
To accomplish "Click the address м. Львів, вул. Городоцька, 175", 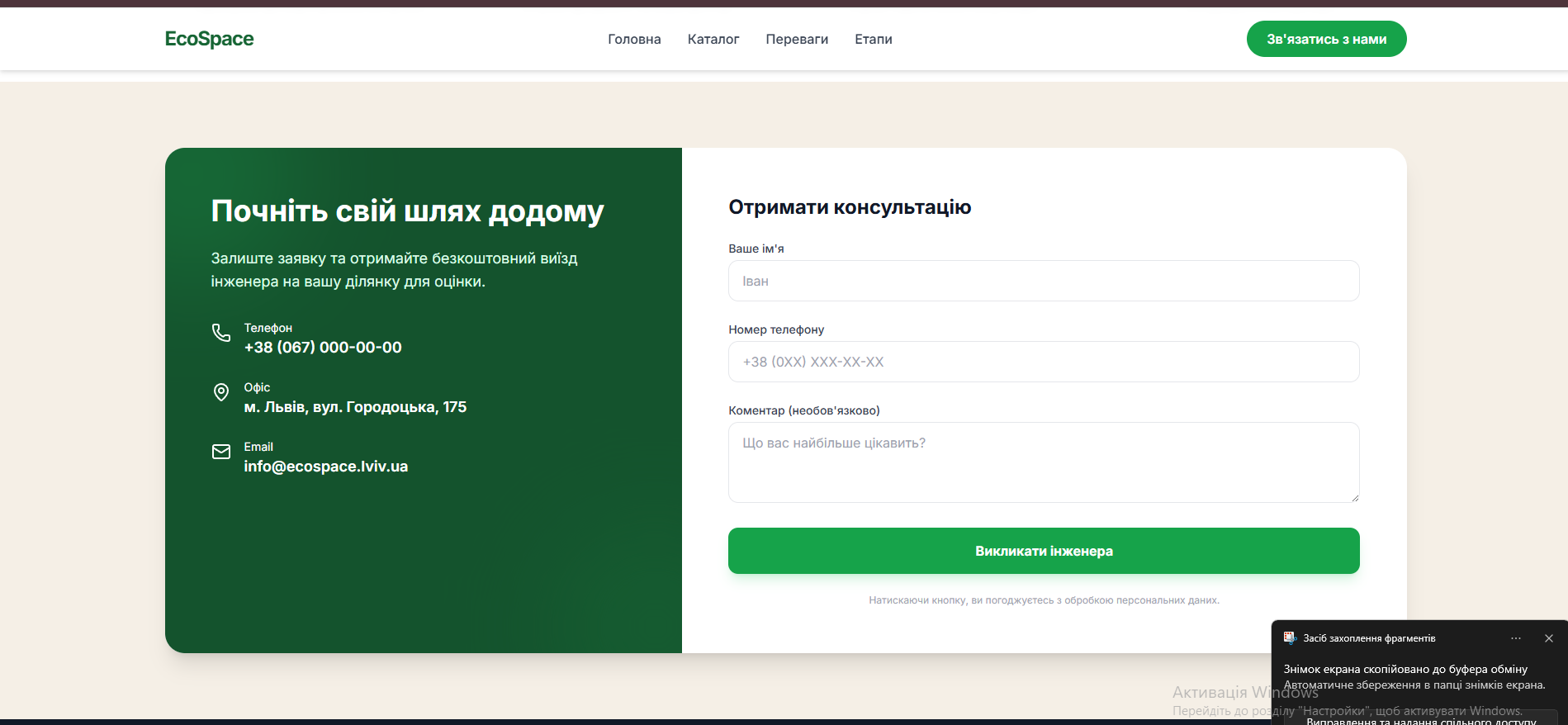I will point(355,407).
